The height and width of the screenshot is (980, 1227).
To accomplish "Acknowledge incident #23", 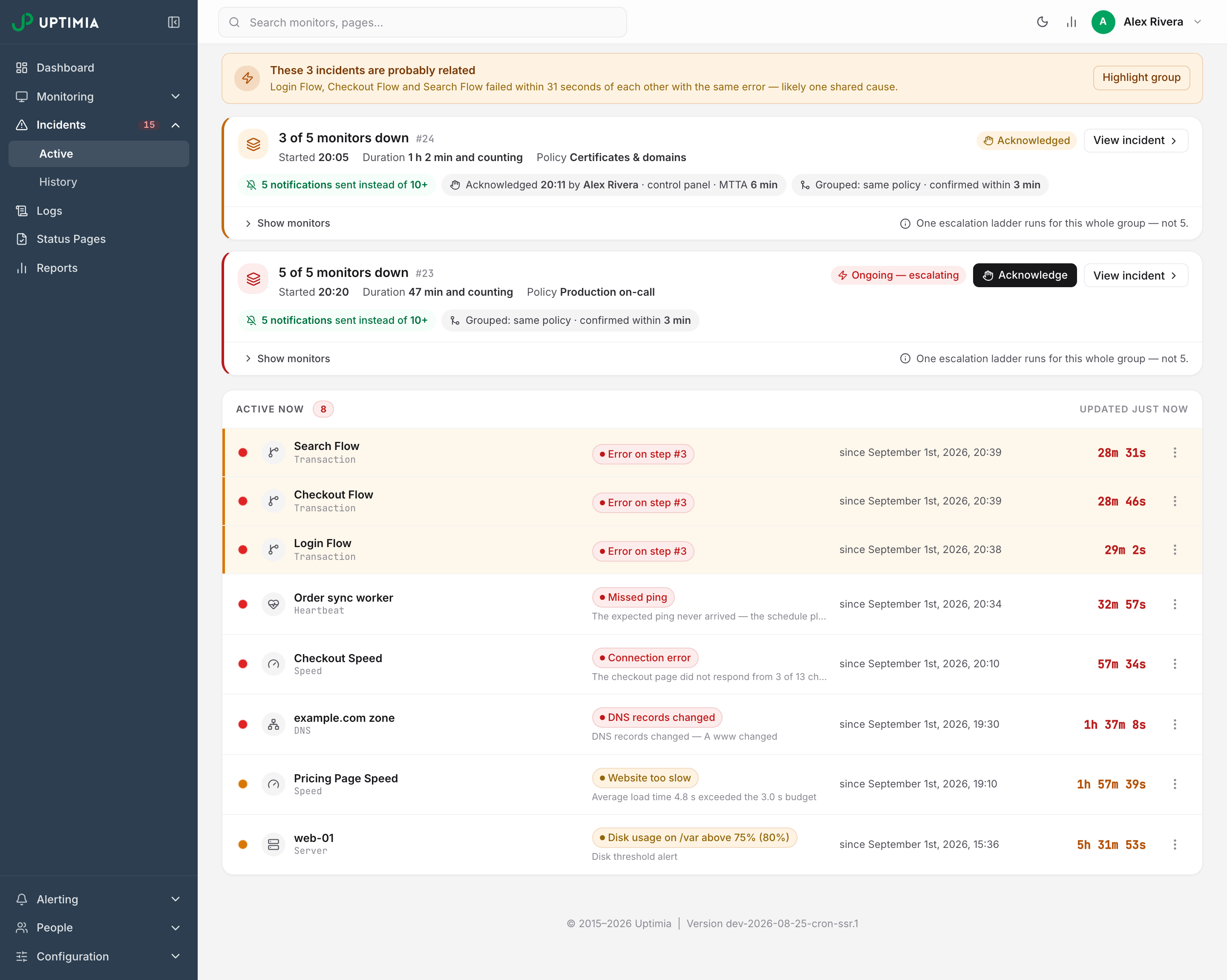I will click(1024, 275).
